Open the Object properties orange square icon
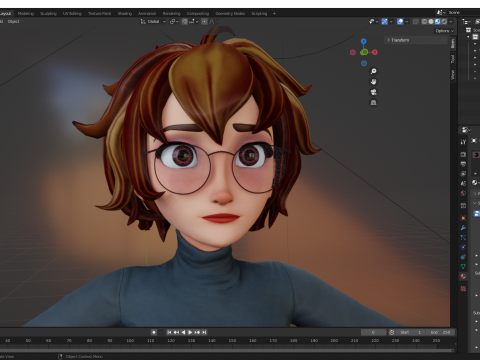This screenshot has width=480, height=360. pos(463,218)
